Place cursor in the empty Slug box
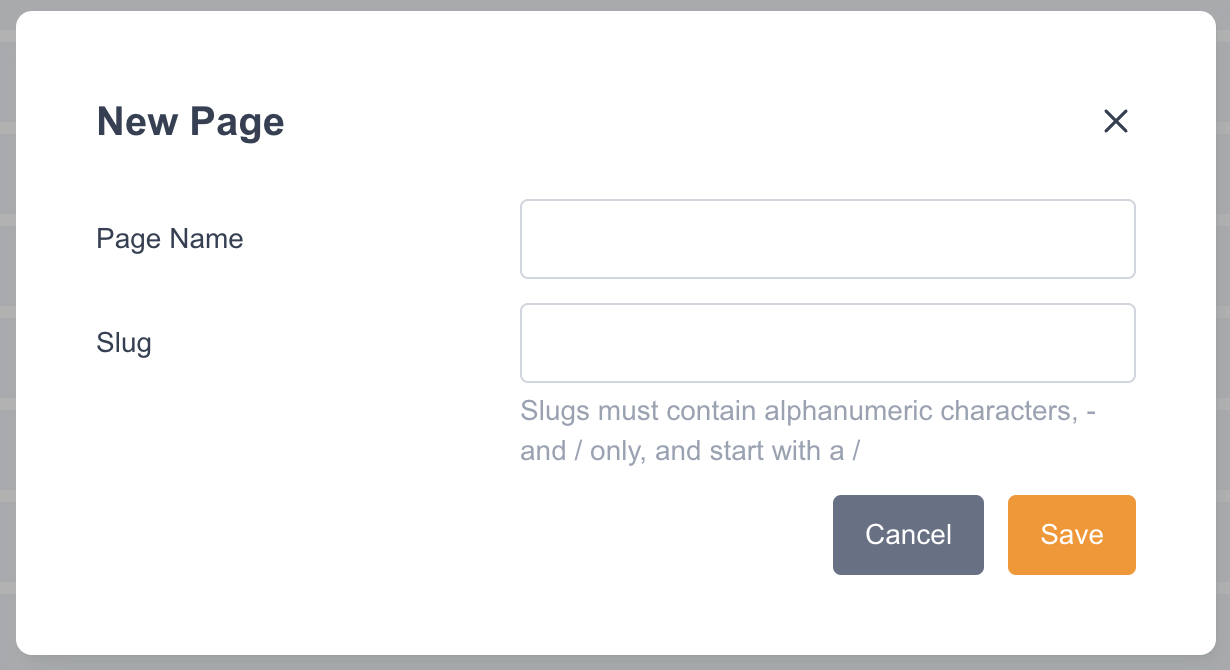This screenshot has height=670, width=1230. [827, 343]
